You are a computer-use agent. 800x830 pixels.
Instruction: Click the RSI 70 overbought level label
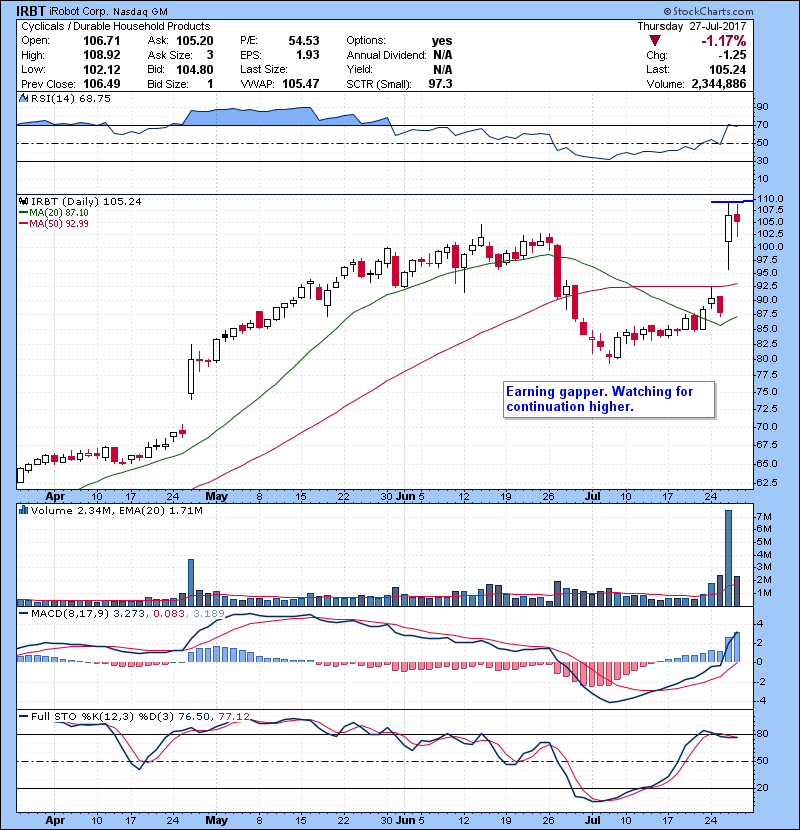[762, 126]
